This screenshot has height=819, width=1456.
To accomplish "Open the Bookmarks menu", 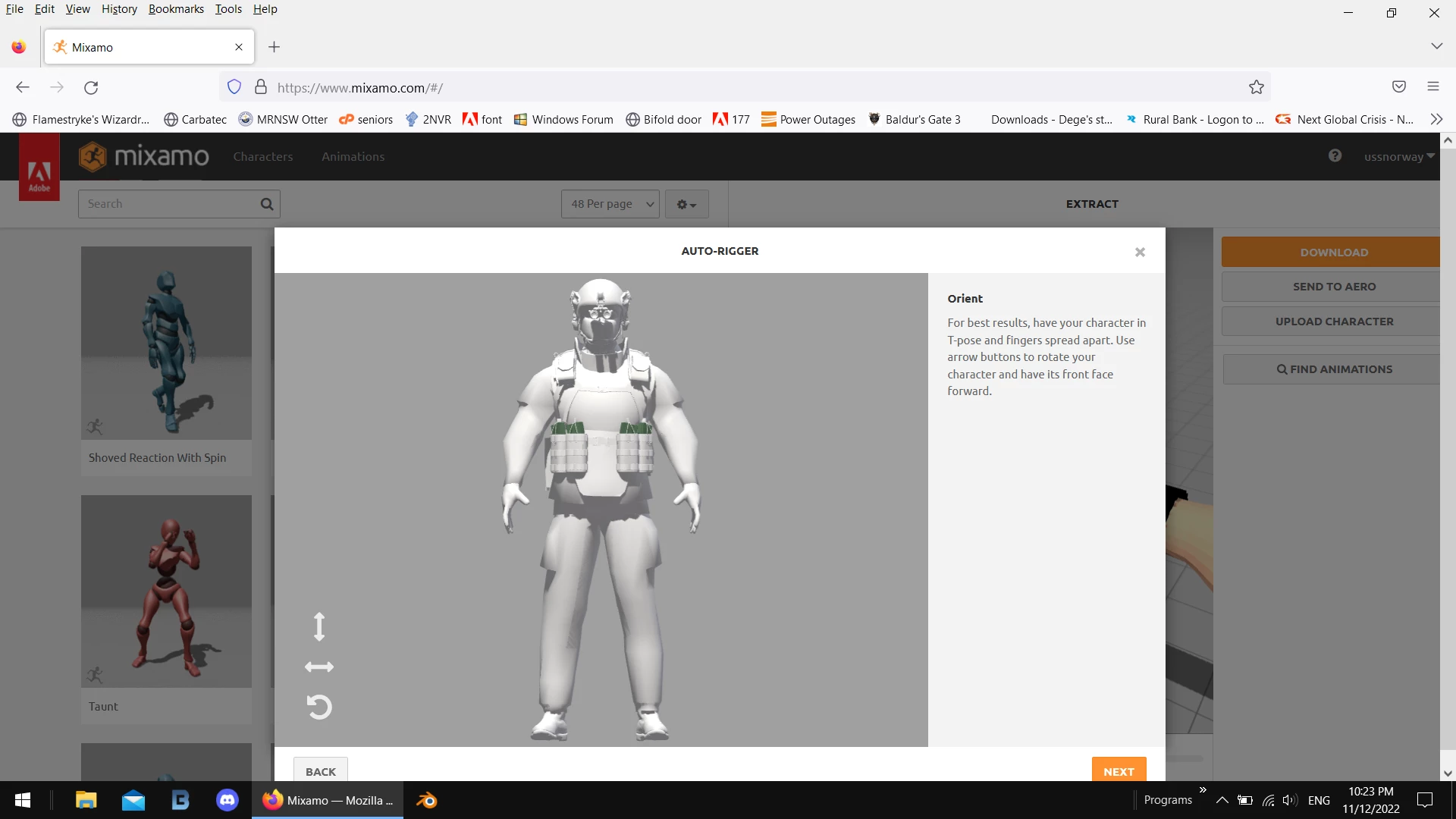I will [176, 9].
